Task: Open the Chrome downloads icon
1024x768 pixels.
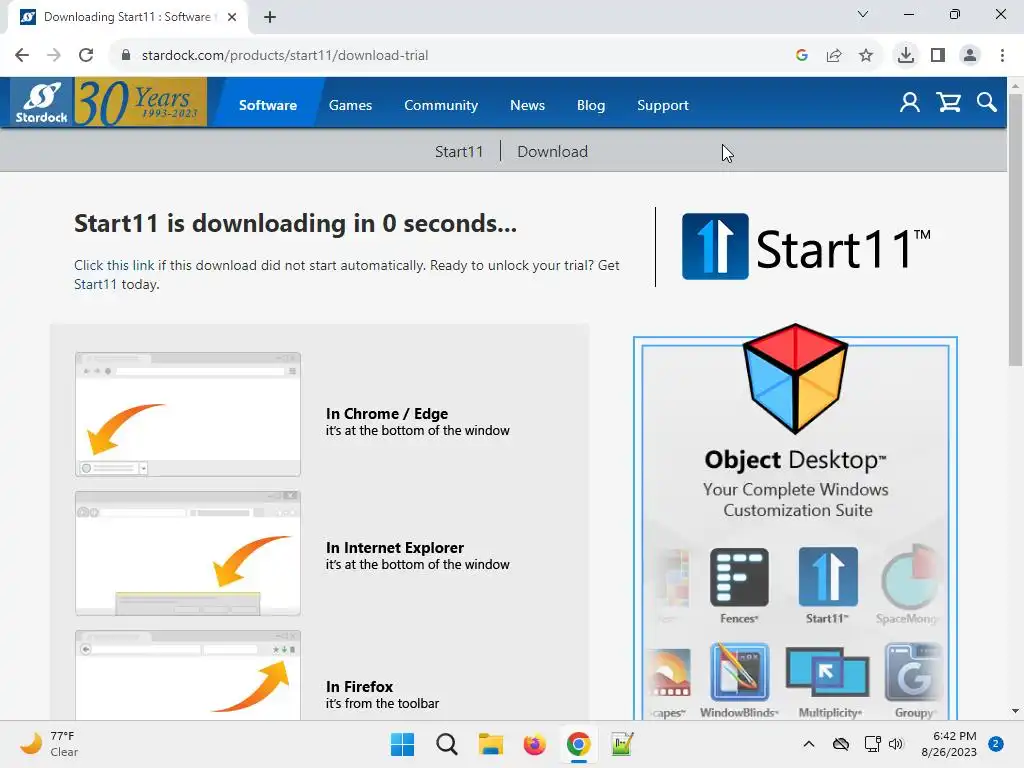Action: pyautogui.click(x=906, y=56)
